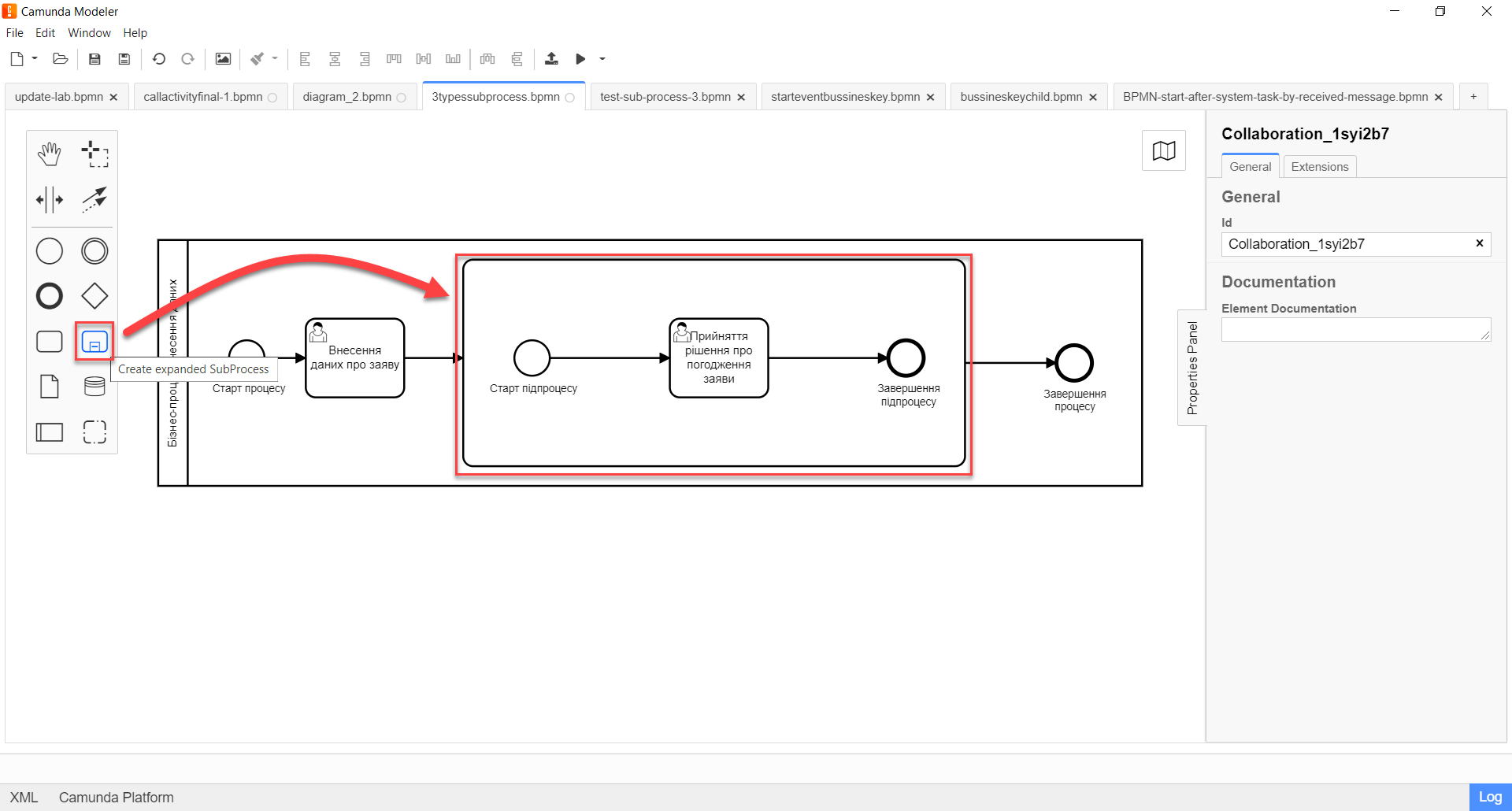
Task: Save the diagram with the save icon
Action: 94,59
